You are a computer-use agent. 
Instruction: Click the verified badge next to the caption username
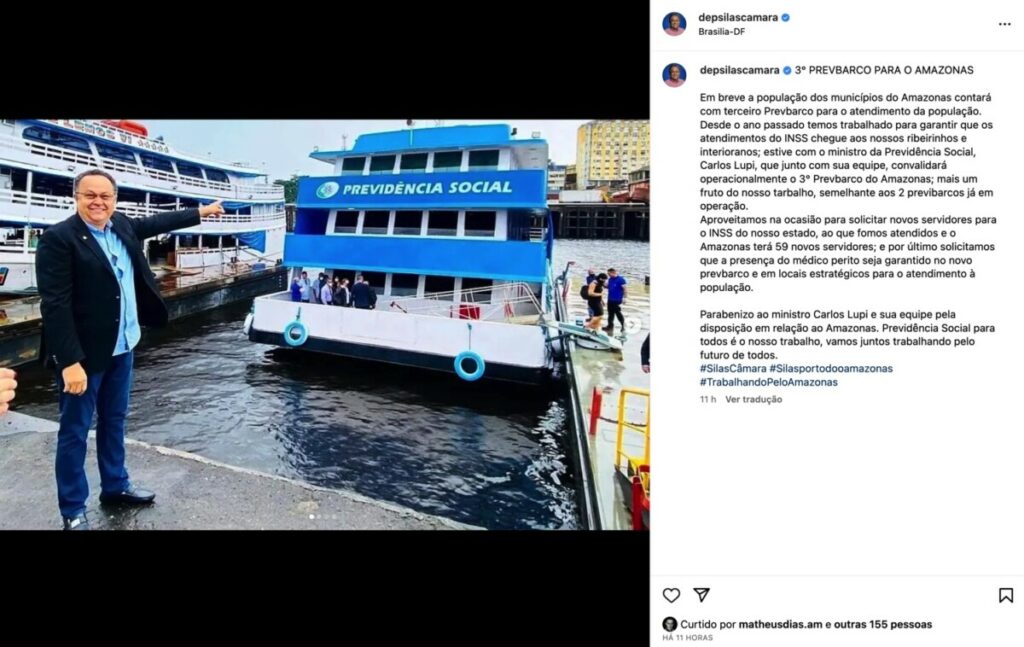[x=787, y=70]
